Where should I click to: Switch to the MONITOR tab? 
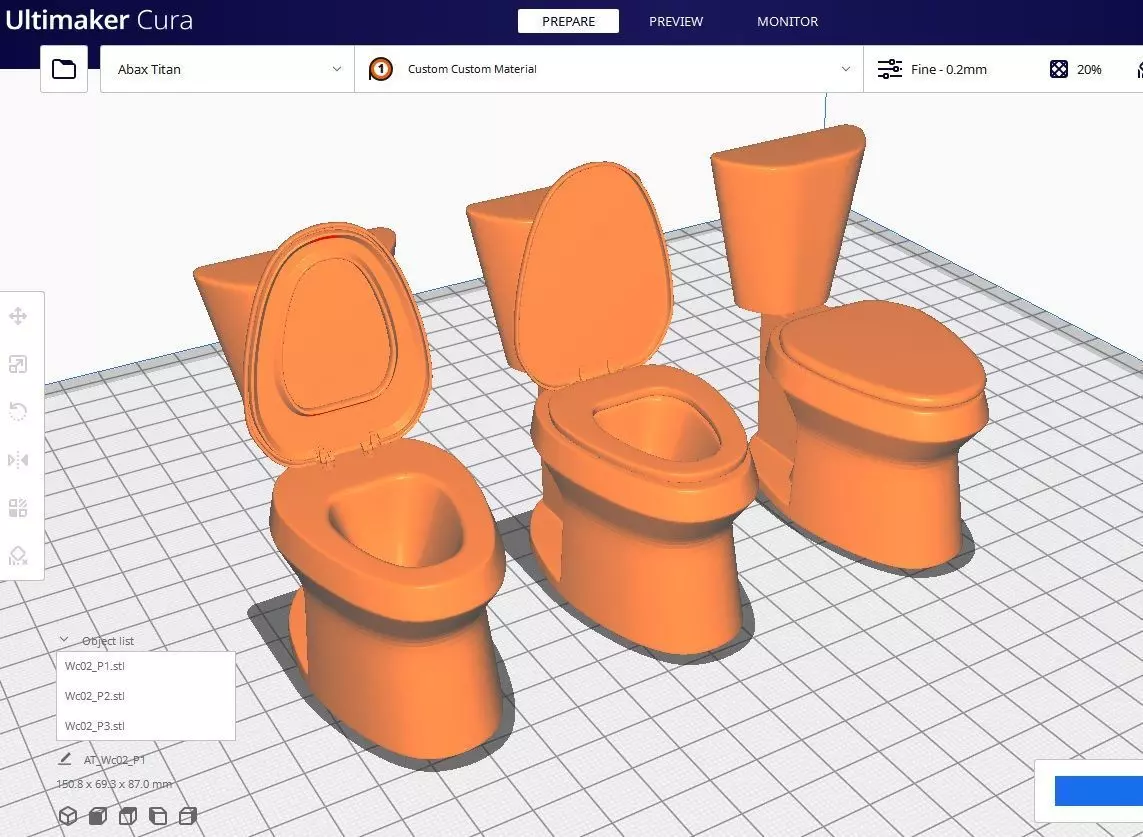tap(787, 21)
